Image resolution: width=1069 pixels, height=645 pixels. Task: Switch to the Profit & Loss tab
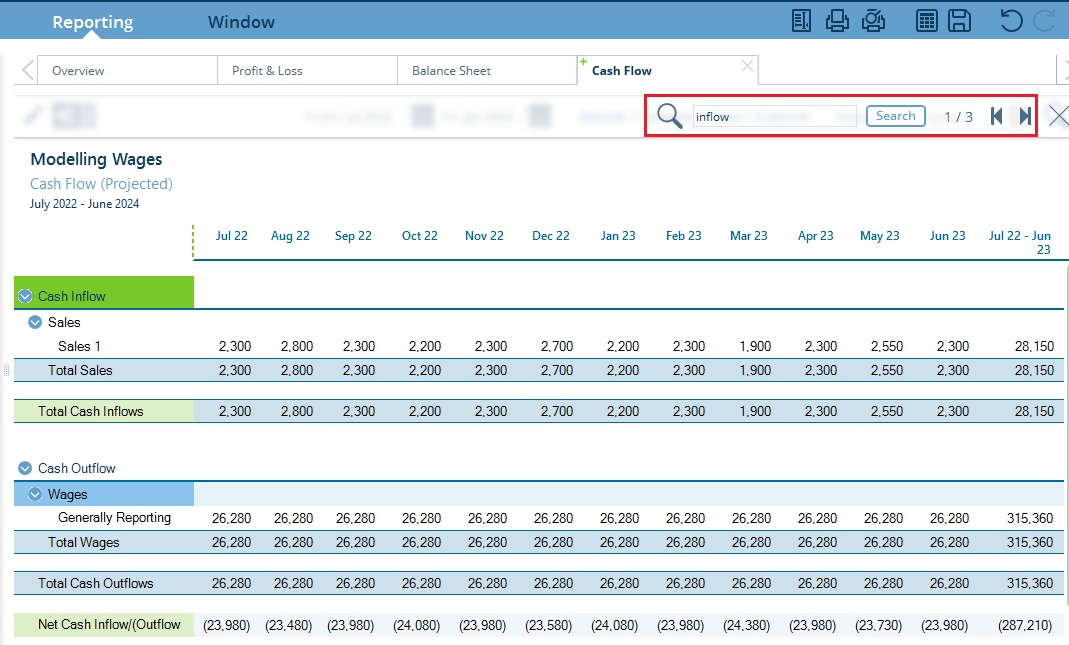pyautogui.click(x=267, y=71)
